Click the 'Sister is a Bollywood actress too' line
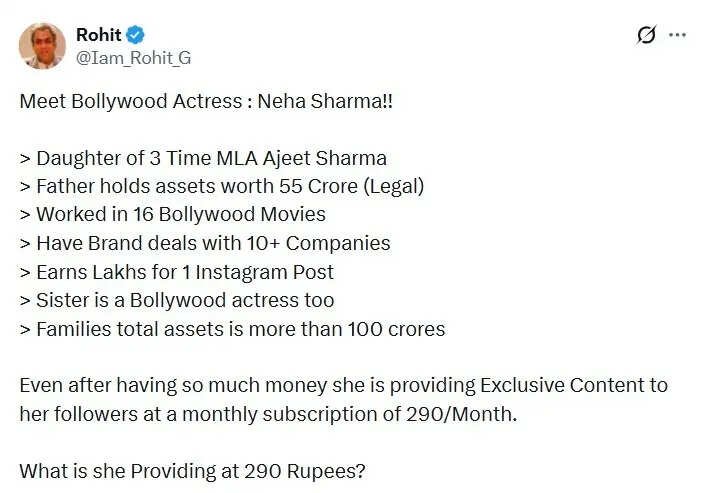Screen dimensions: 703x493 pos(176,300)
